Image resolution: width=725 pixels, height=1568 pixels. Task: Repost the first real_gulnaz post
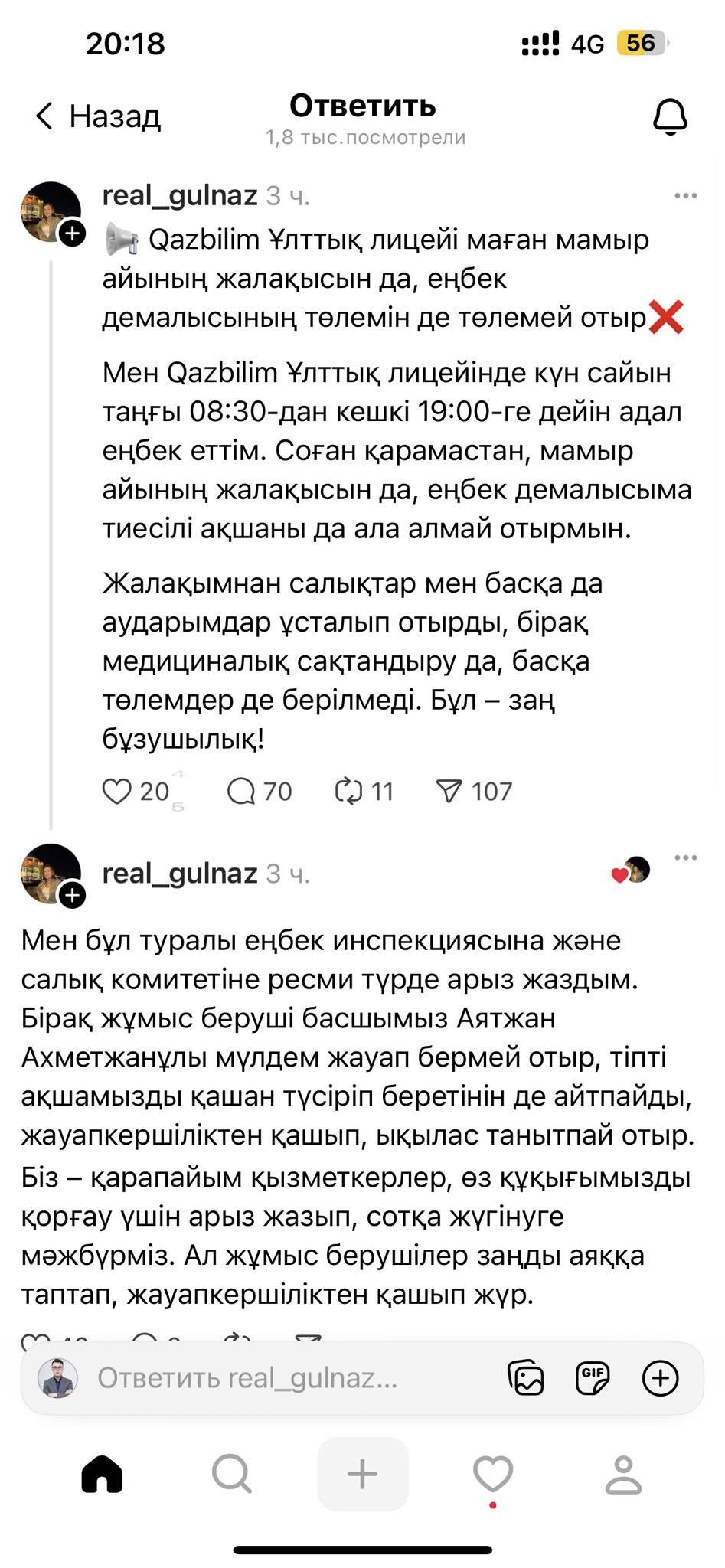[348, 791]
